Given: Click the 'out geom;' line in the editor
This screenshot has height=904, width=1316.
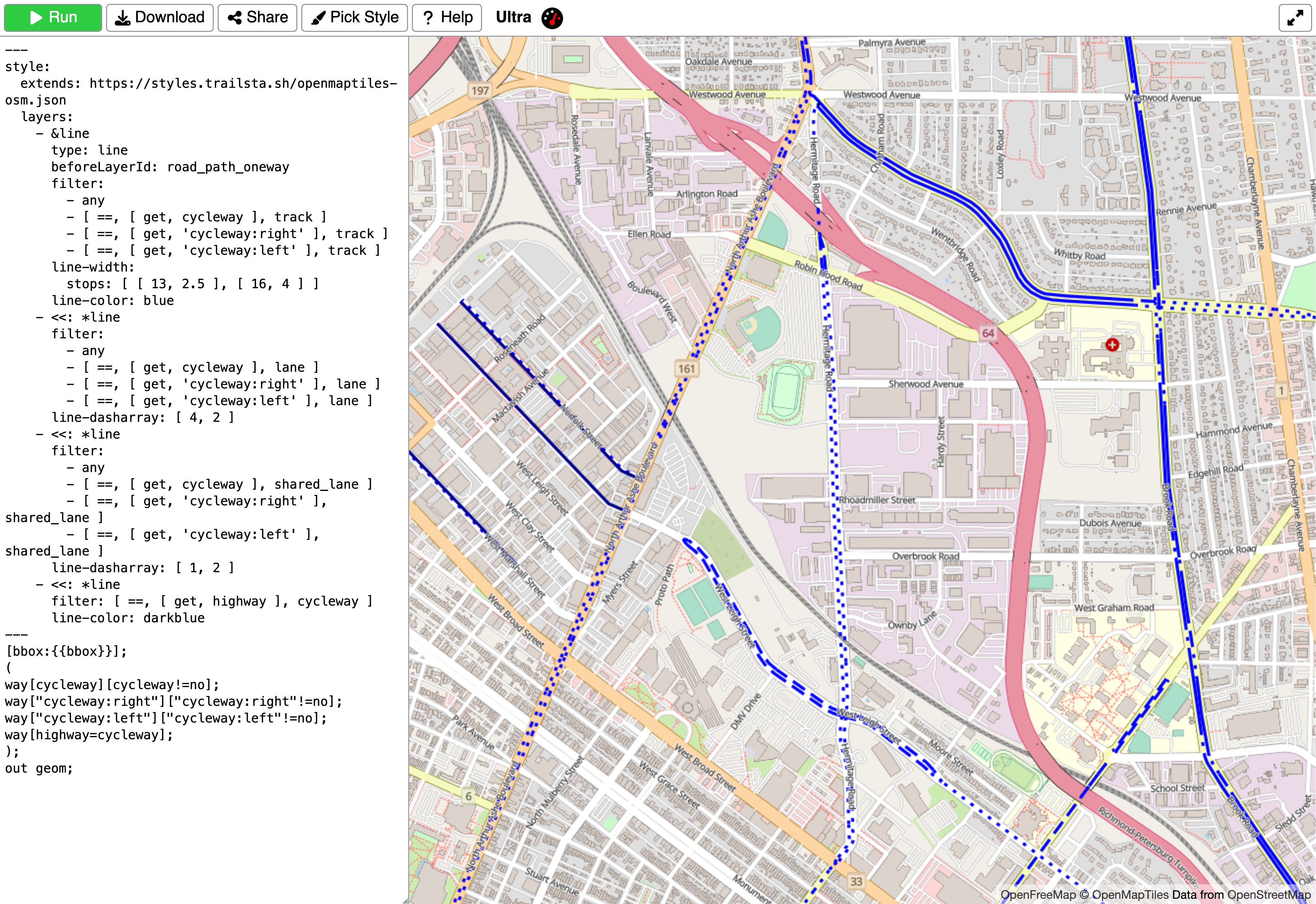Looking at the screenshot, I should [x=39, y=769].
